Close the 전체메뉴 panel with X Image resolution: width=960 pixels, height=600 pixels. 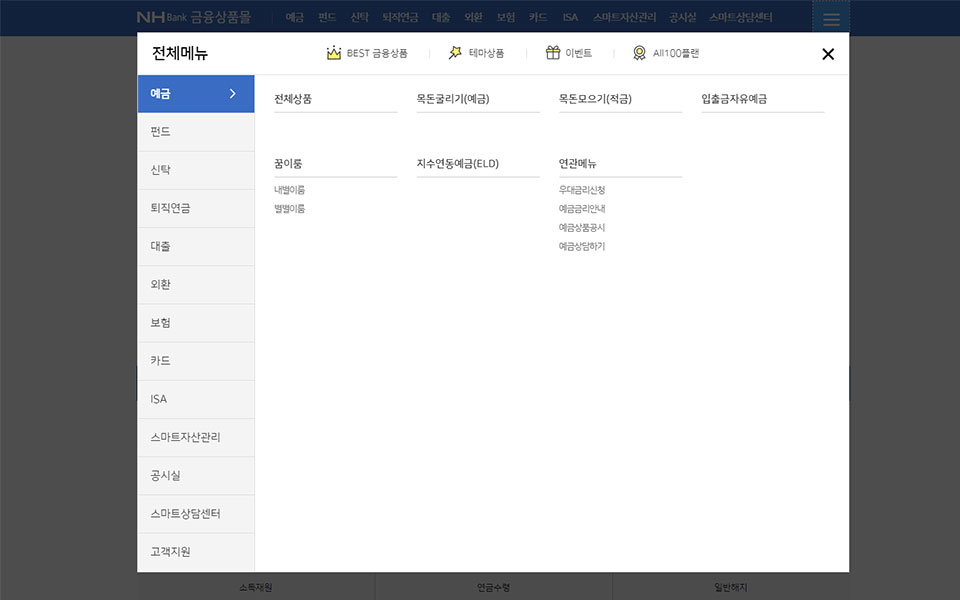pos(828,54)
